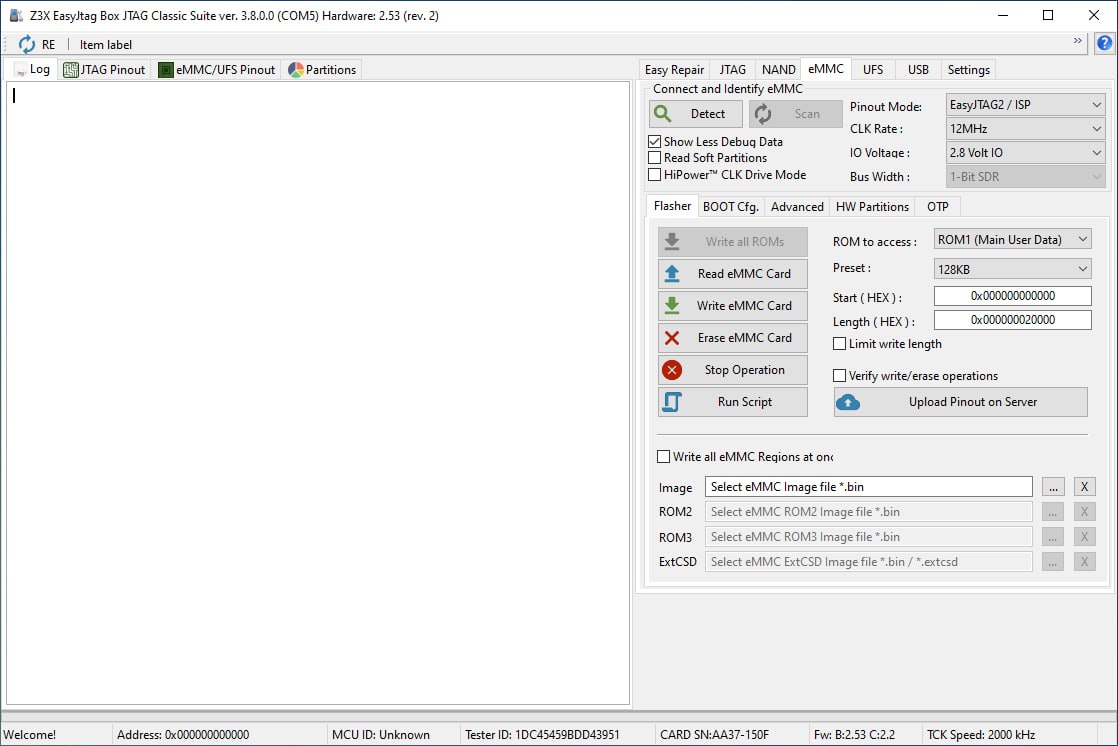Switch to the JTAG Pinout tab
This screenshot has height=746, width=1118.
coord(104,70)
